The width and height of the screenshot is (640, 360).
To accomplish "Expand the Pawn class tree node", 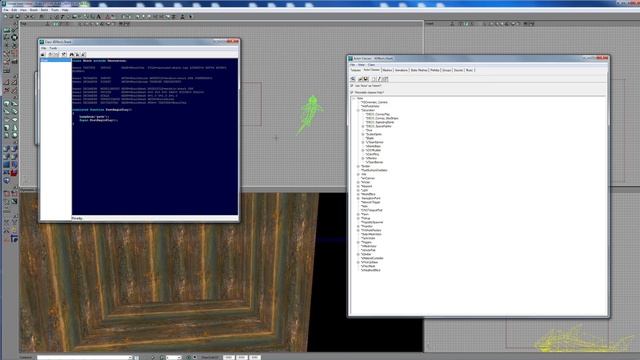I will tap(358, 214).
